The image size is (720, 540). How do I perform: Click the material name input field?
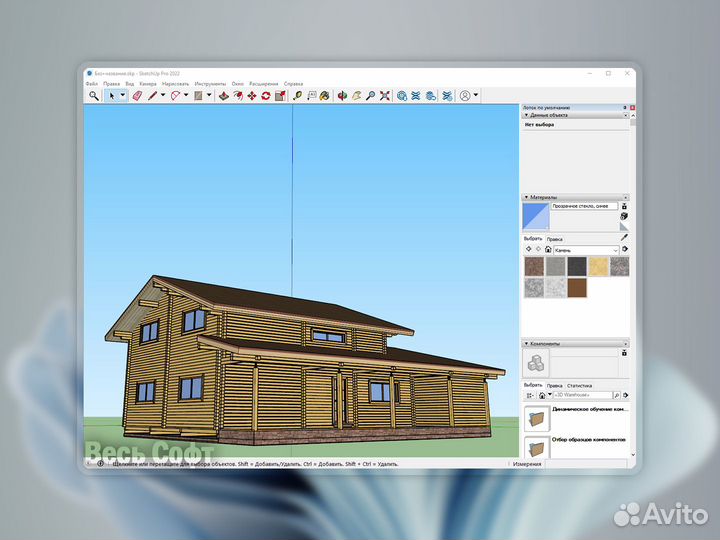tap(584, 206)
